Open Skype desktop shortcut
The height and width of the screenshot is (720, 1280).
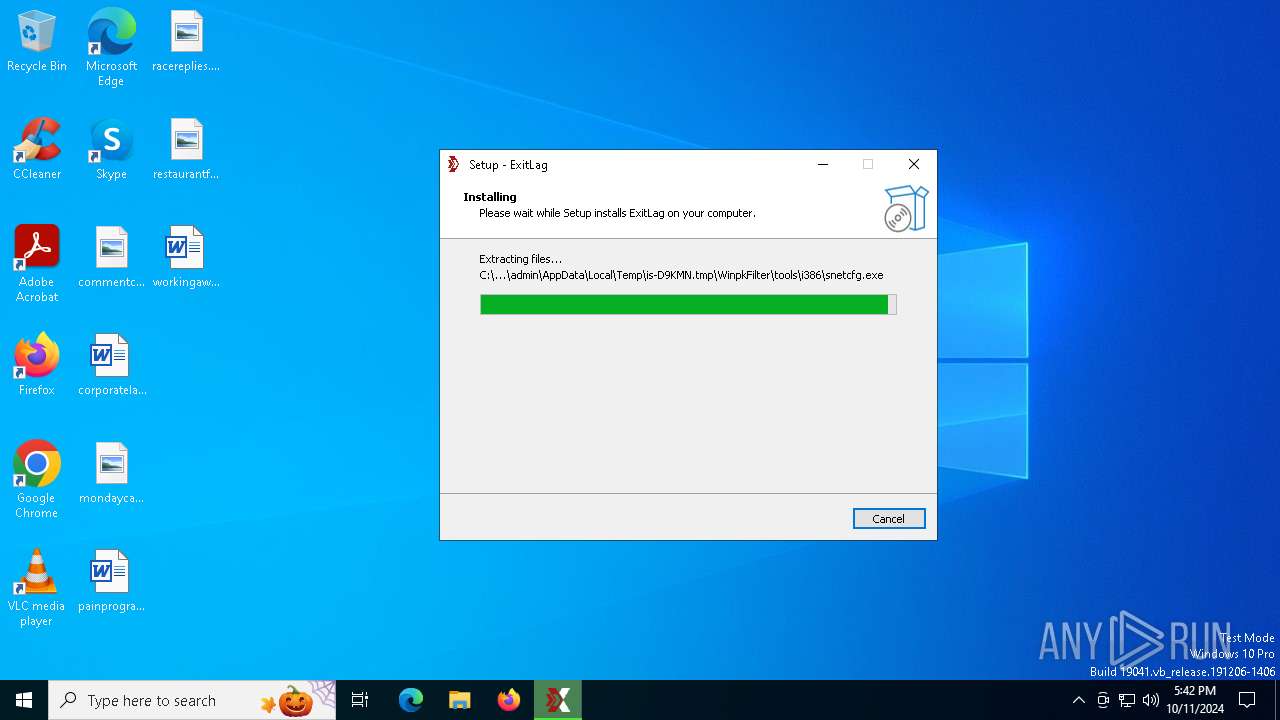tap(111, 150)
